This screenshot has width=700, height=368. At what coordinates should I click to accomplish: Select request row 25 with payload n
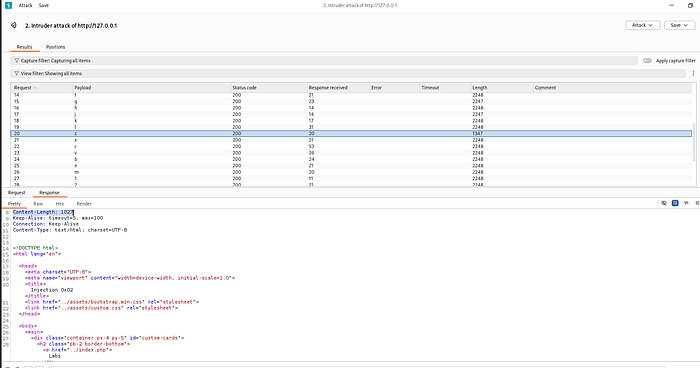click(351, 166)
